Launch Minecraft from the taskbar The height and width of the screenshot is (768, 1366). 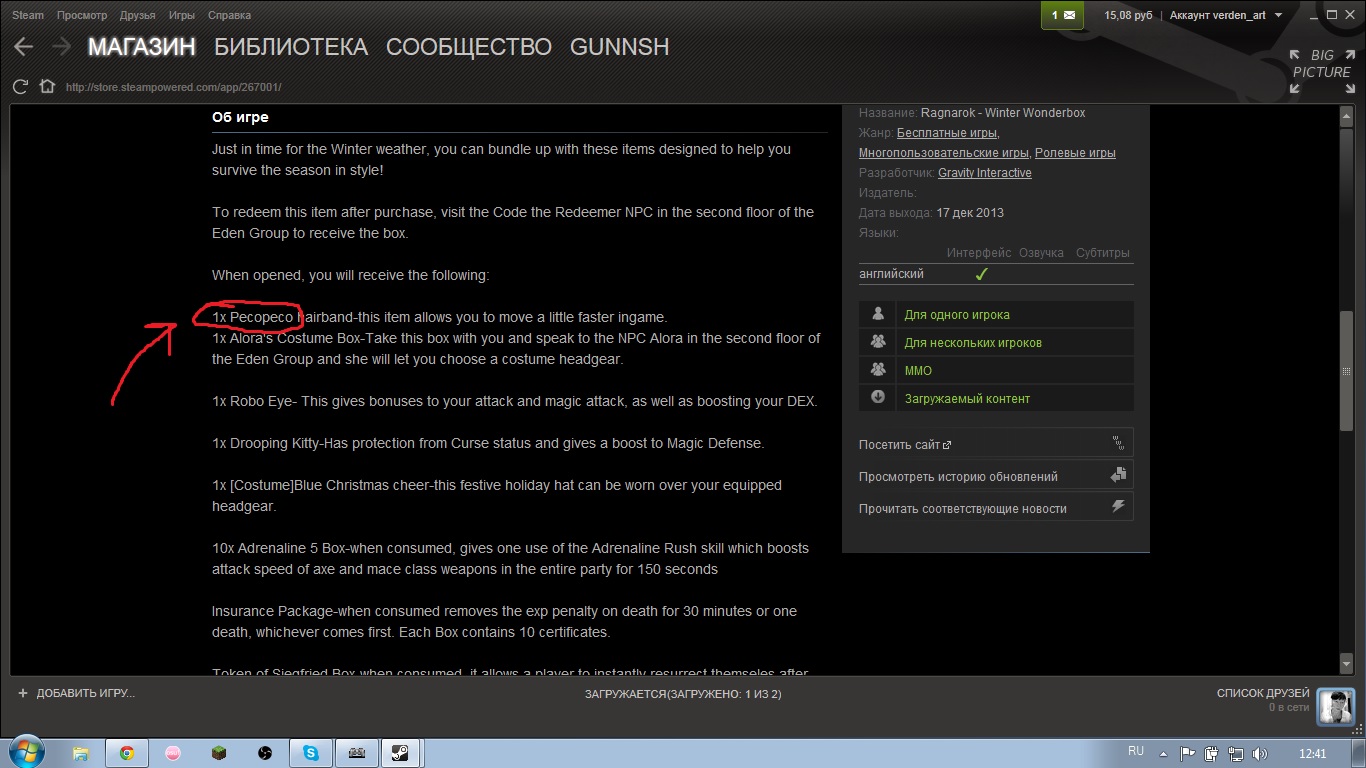point(219,753)
